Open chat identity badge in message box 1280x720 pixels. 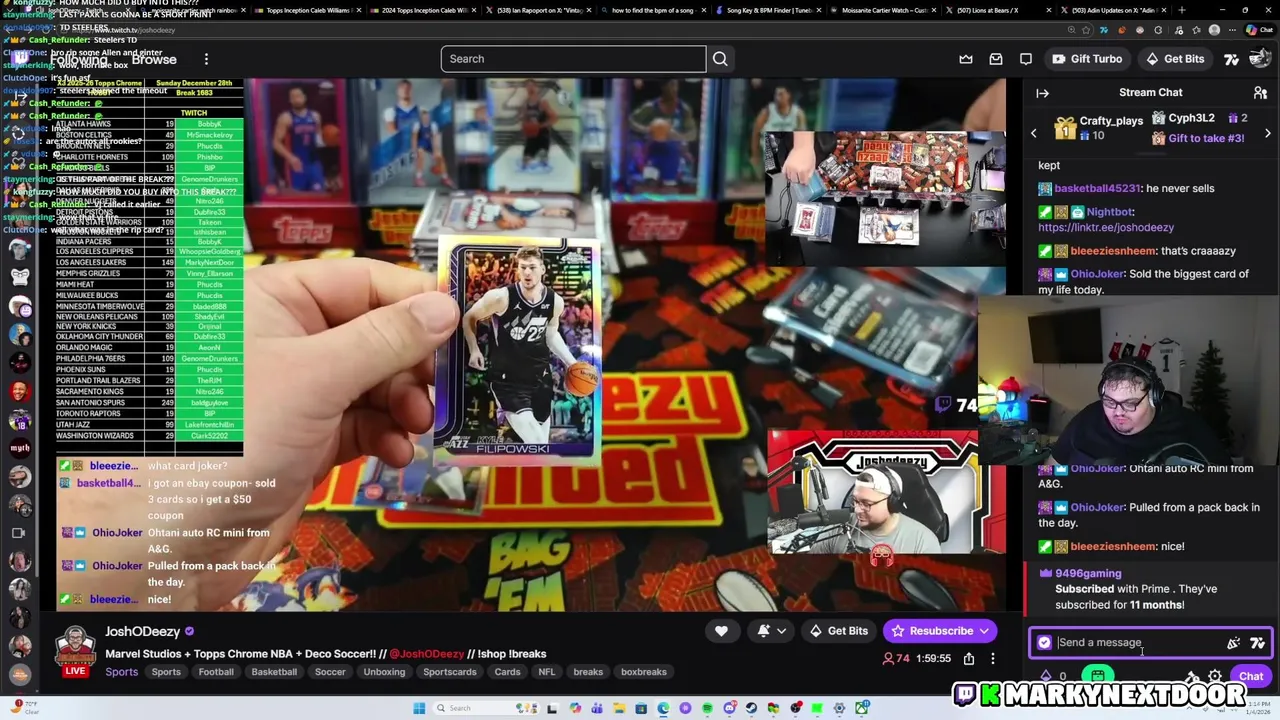(1044, 643)
